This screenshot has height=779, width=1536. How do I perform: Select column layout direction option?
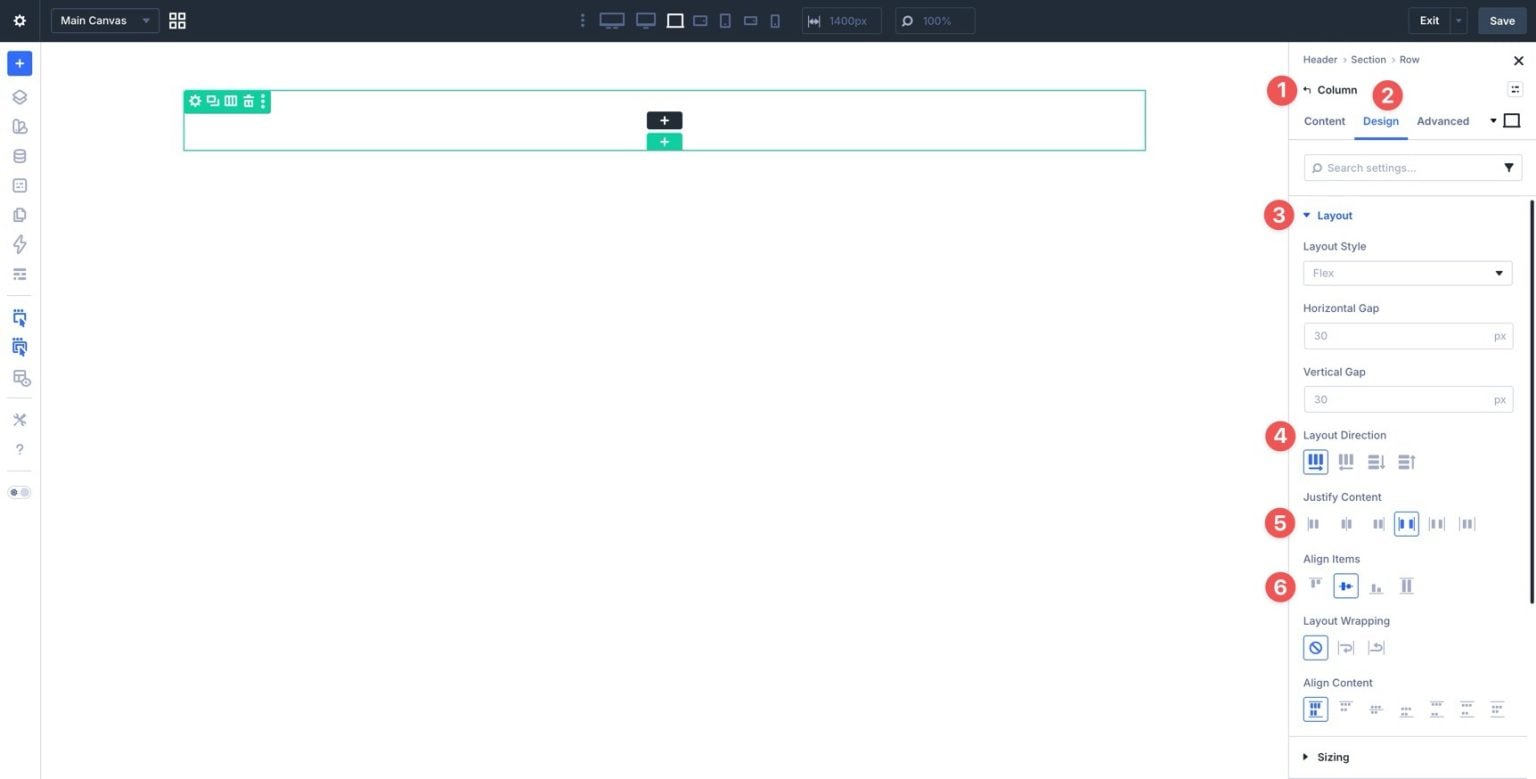click(1376, 462)
